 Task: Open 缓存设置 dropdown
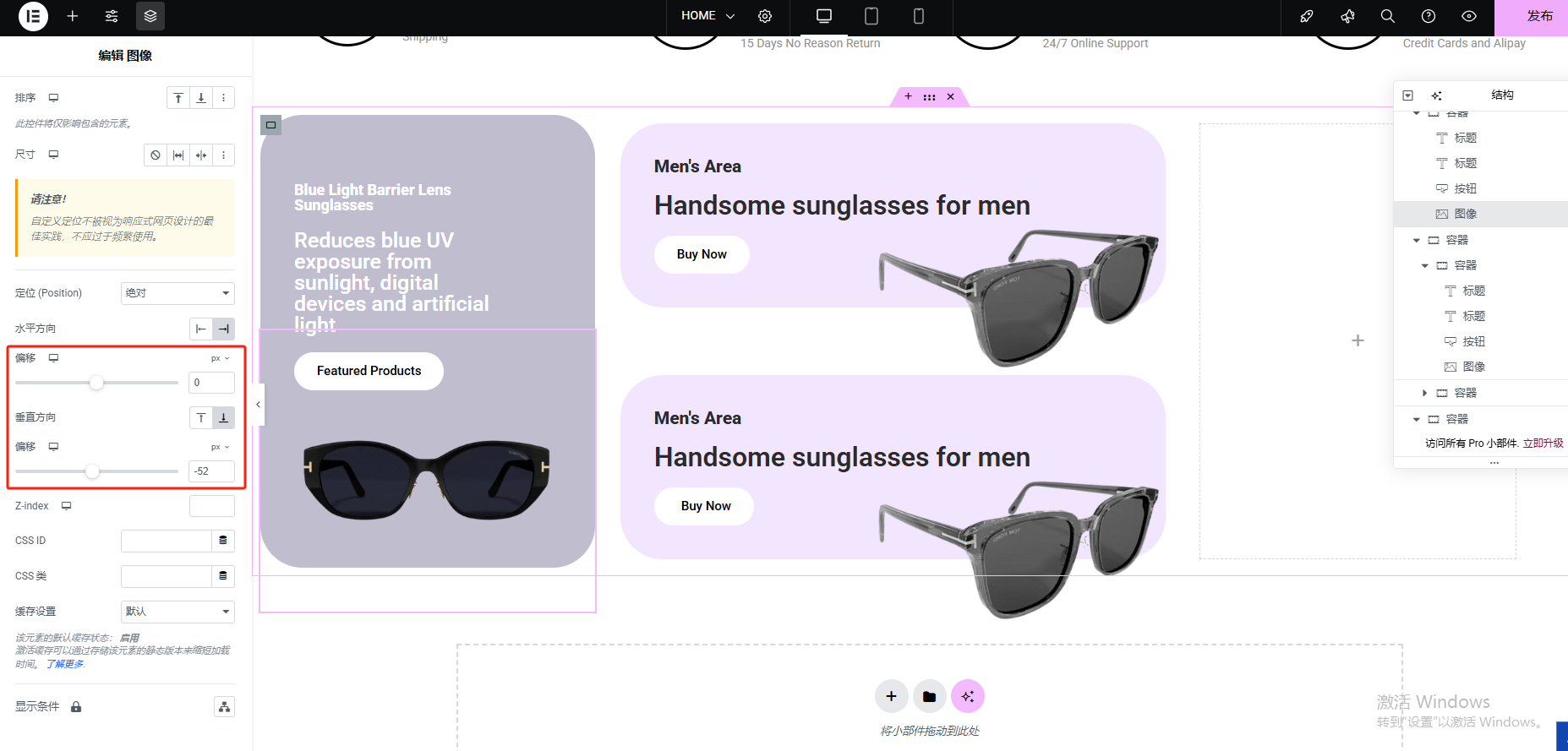pyautogui.click(x=178, y=612)
